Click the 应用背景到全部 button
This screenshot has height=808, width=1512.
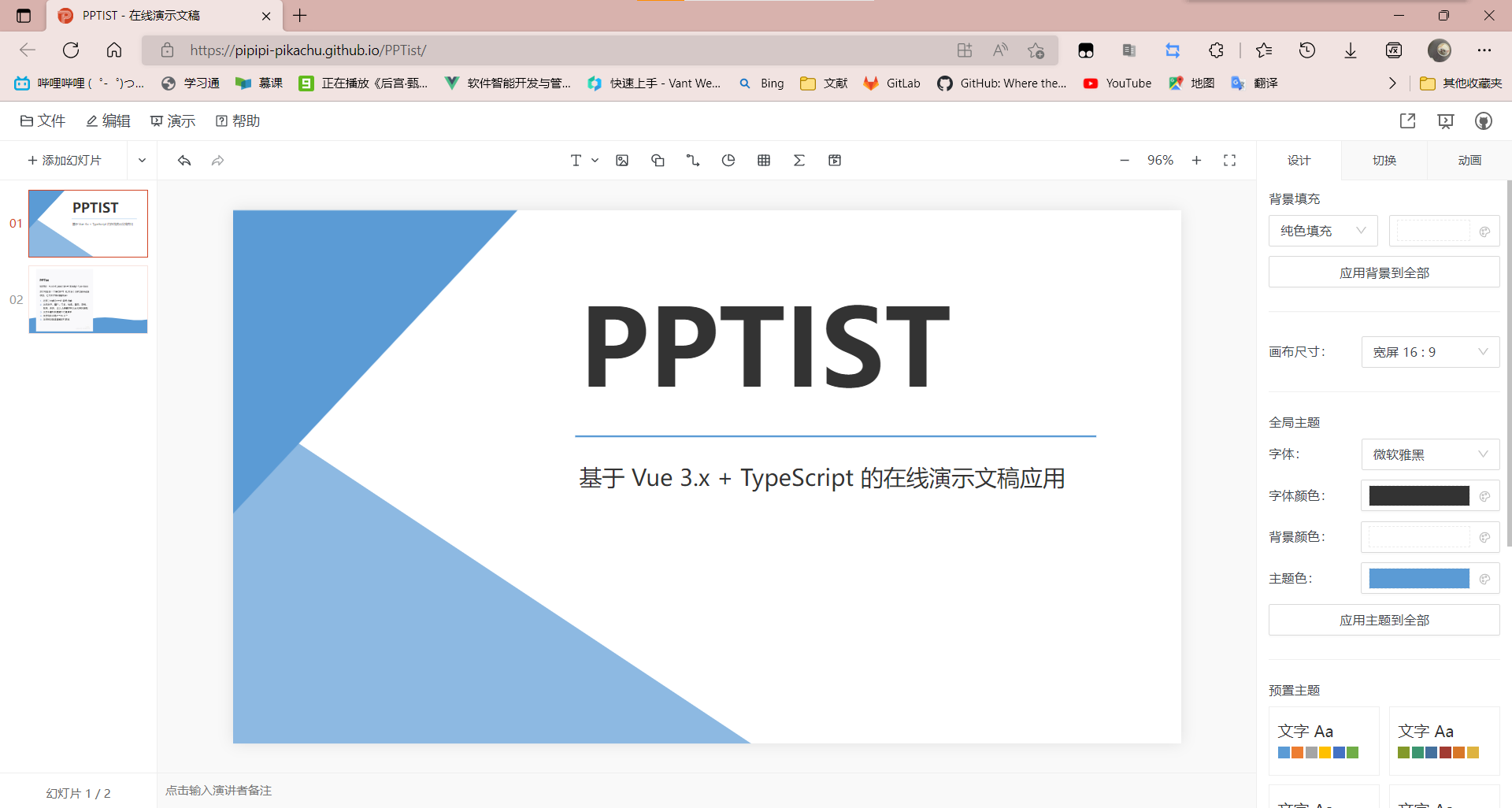point(1384,272)
